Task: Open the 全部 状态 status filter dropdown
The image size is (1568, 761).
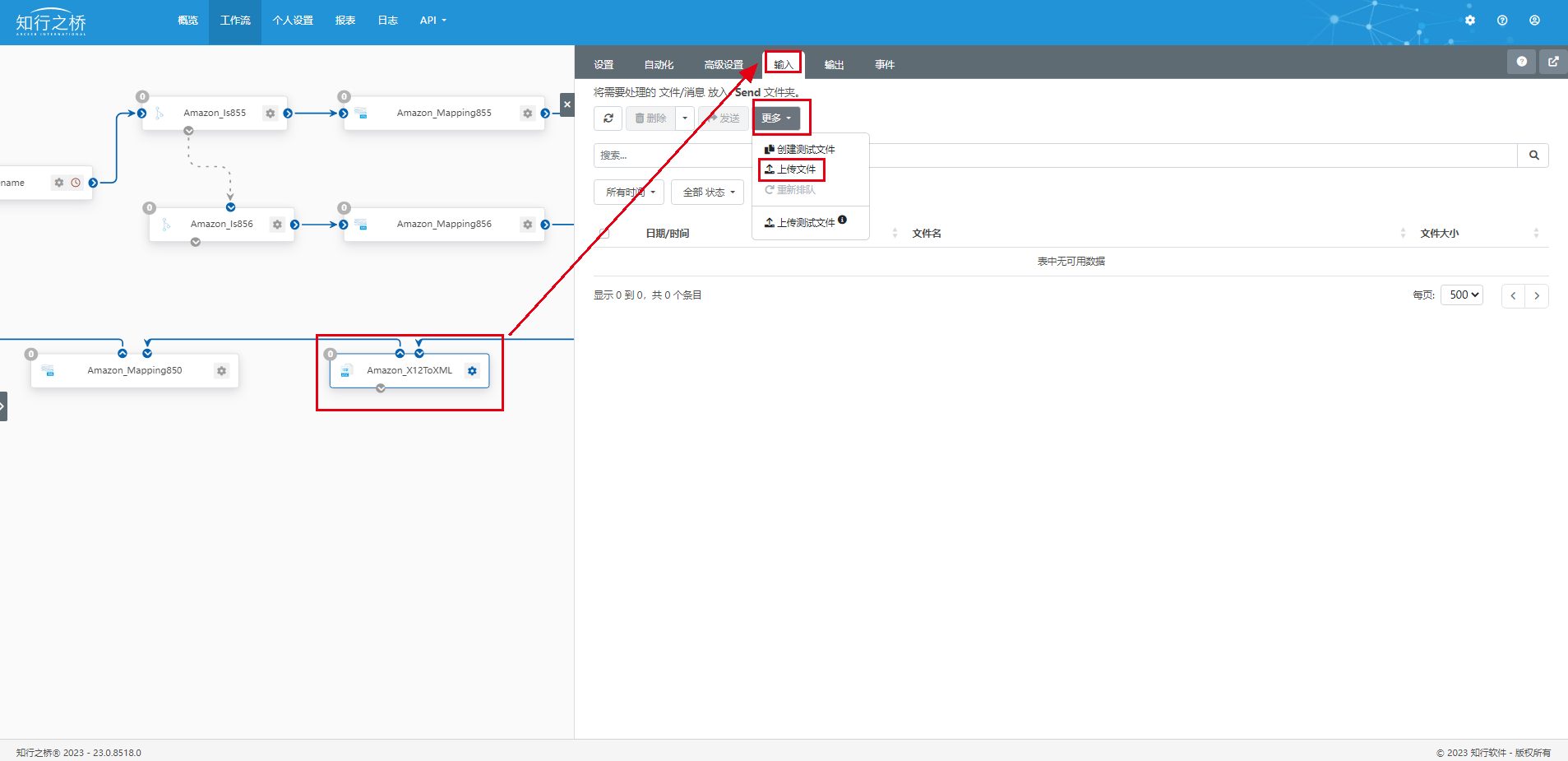Action: pyautogui.click(x=707, y=193)
